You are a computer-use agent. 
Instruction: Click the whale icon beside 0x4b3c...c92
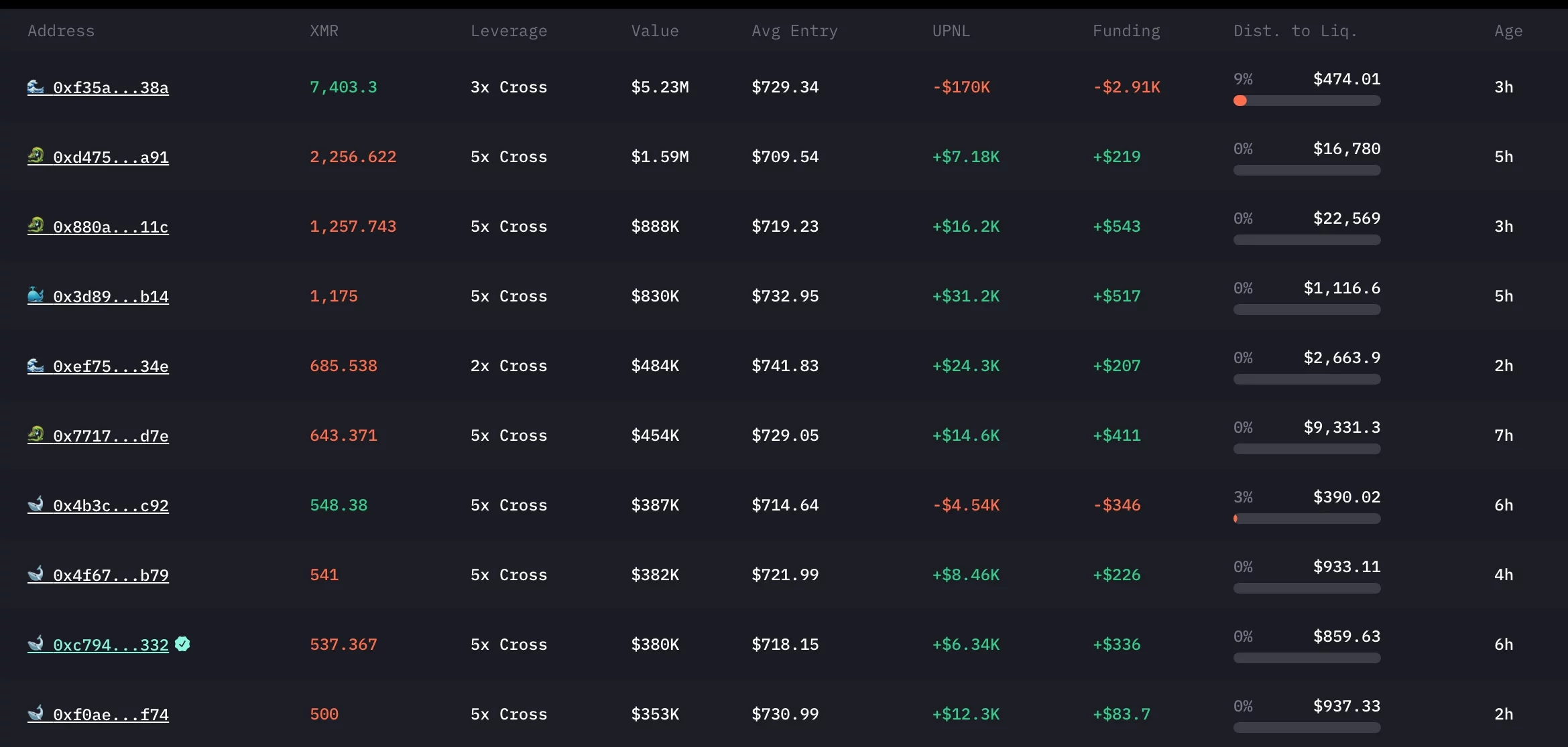click(x=37, y=504)
